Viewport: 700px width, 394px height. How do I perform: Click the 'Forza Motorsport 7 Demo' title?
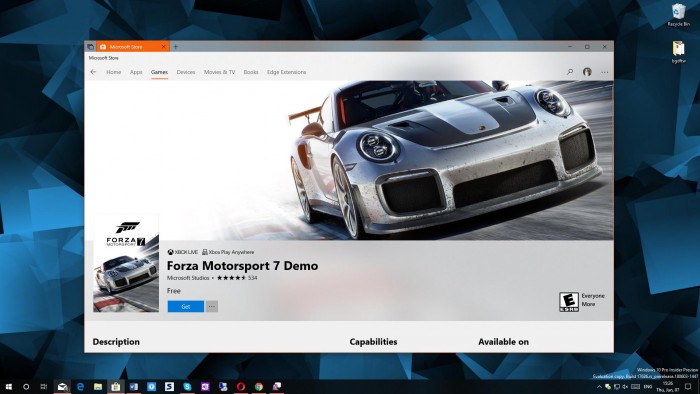tap(242, 265)
